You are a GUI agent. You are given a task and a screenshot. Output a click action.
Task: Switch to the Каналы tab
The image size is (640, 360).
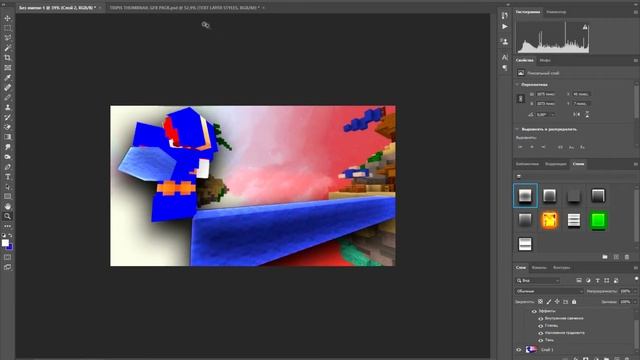click(x=539, y=268)
